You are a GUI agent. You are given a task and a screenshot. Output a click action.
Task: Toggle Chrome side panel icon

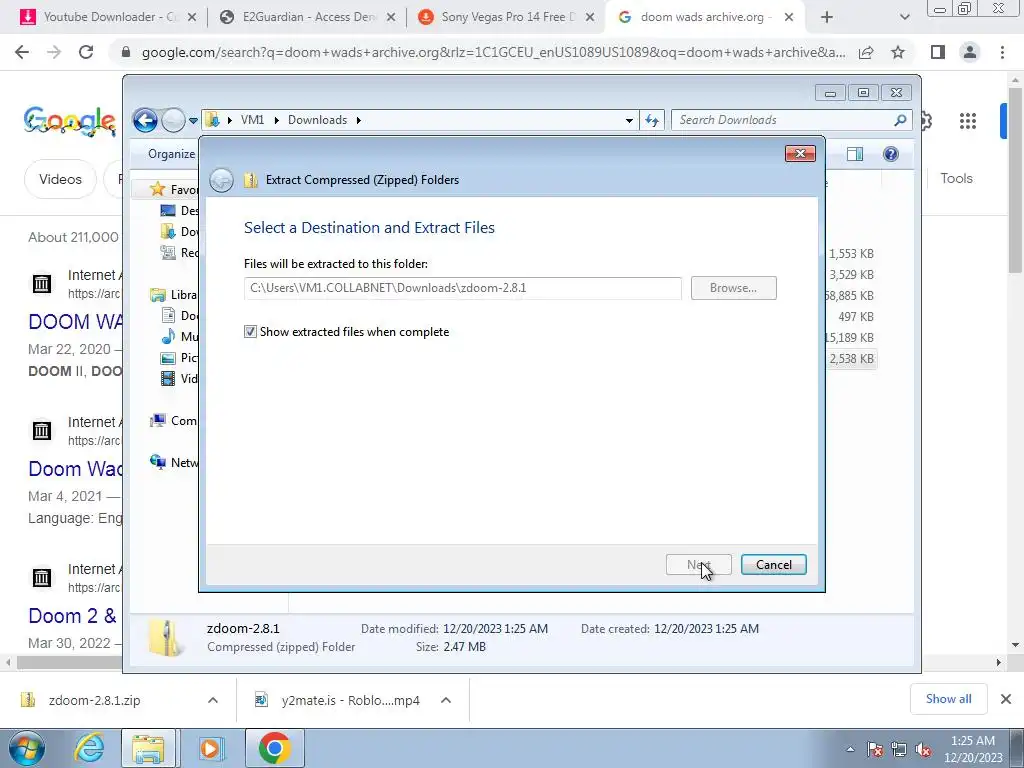click(938, 52)
